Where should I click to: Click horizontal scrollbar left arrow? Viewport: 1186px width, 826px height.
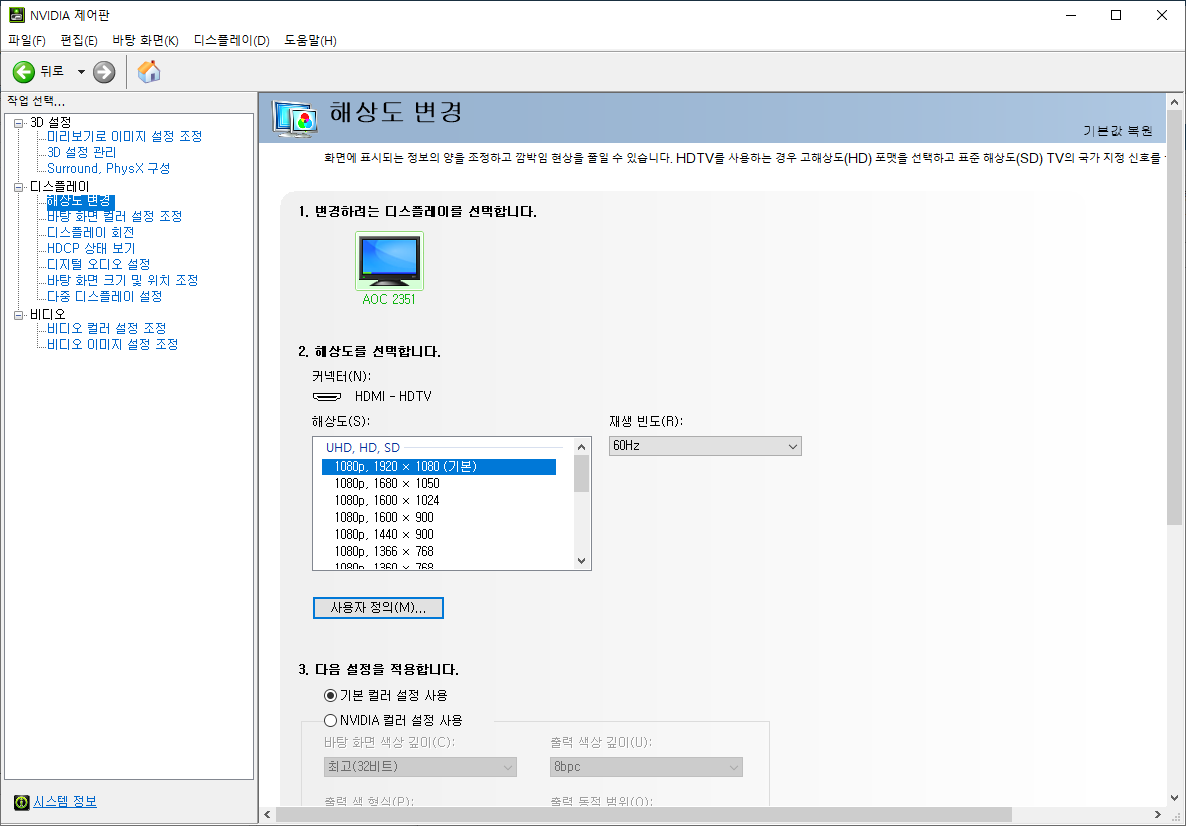pyautogui.click(x=267, y=815)
